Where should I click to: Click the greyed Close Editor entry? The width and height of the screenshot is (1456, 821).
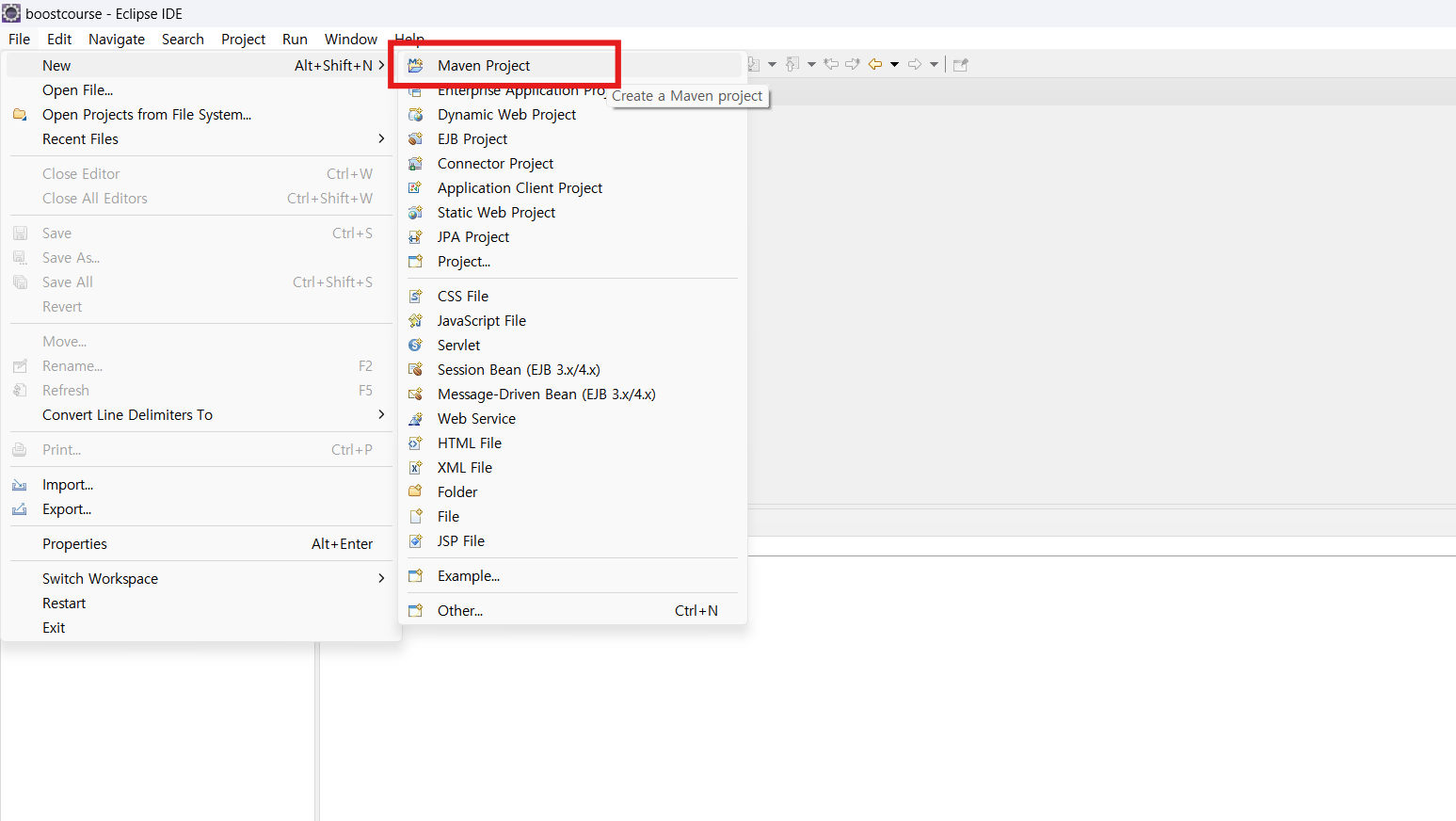200,174
